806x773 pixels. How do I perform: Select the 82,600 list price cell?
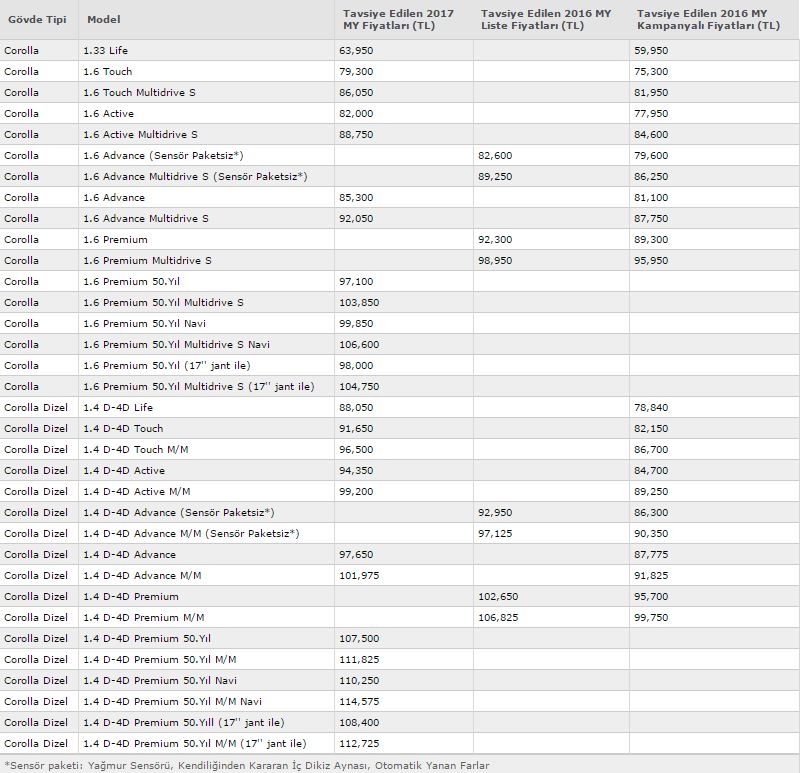click(x=495, y=155)
